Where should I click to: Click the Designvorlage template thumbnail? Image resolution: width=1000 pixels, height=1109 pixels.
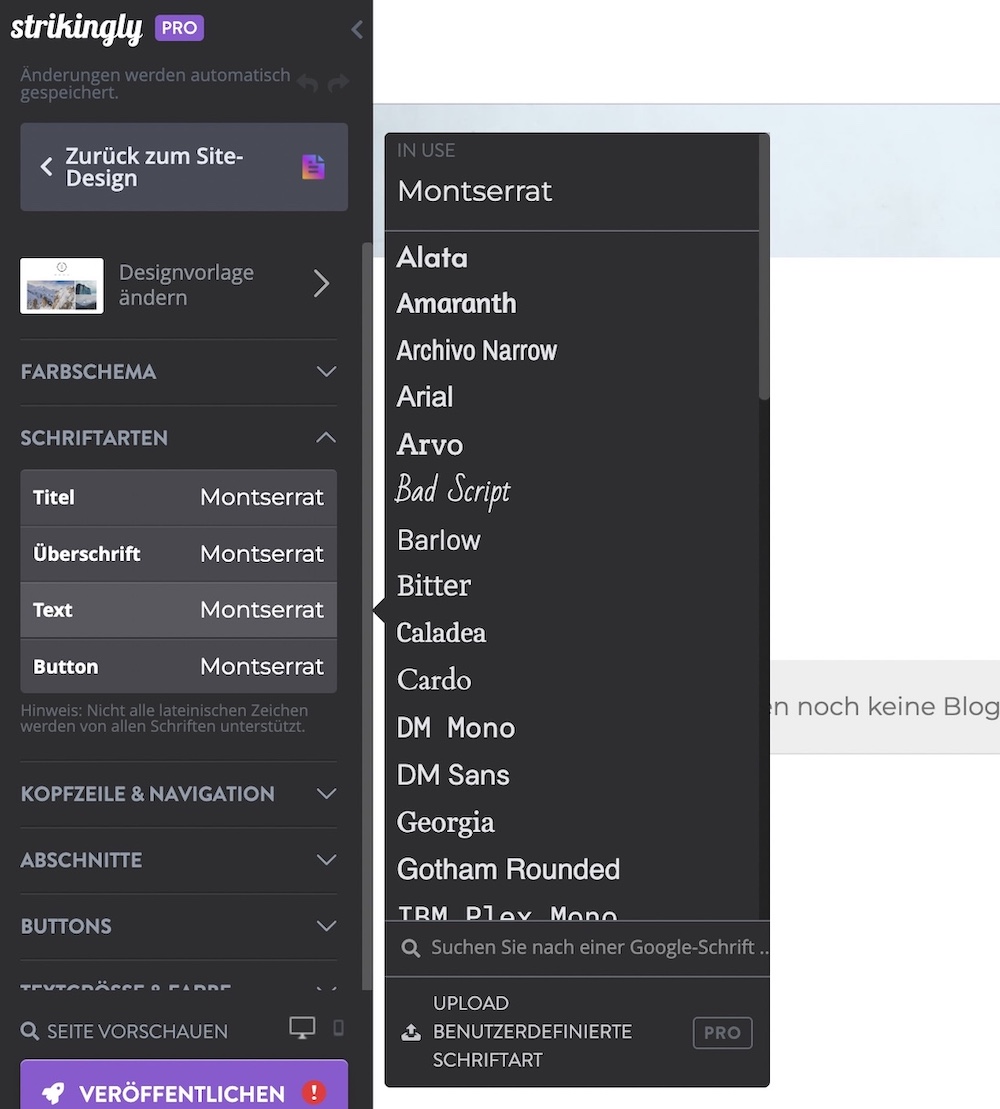coord(62,285)
